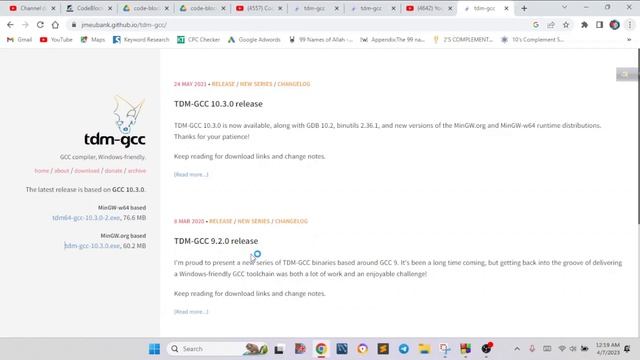Open the 10's Complement bookmark

click(533, 40)
